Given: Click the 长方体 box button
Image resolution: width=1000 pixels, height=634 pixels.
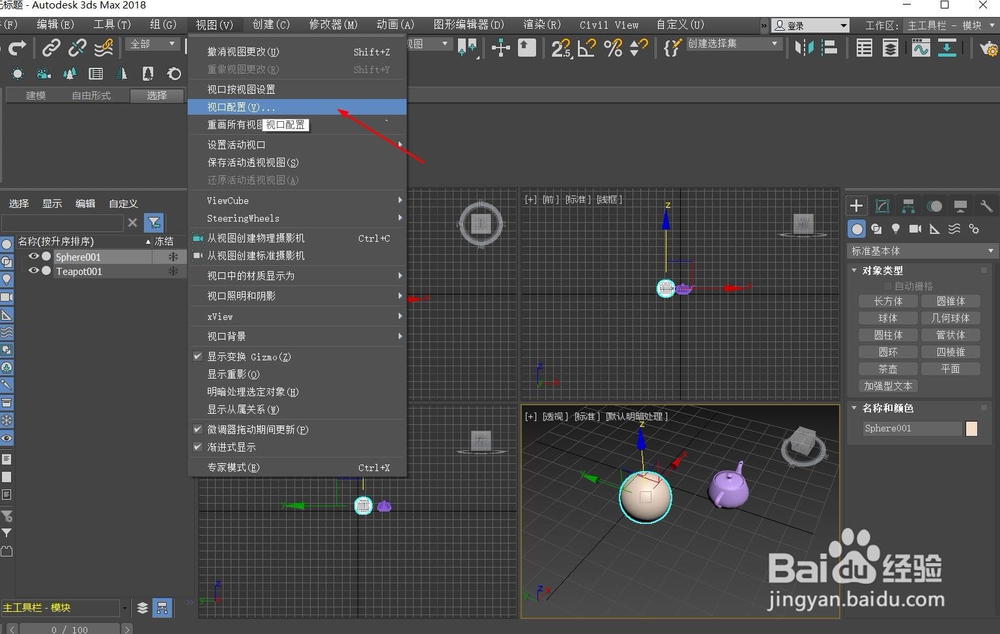Looking at the screenshot, I should [x=888, y=301].
